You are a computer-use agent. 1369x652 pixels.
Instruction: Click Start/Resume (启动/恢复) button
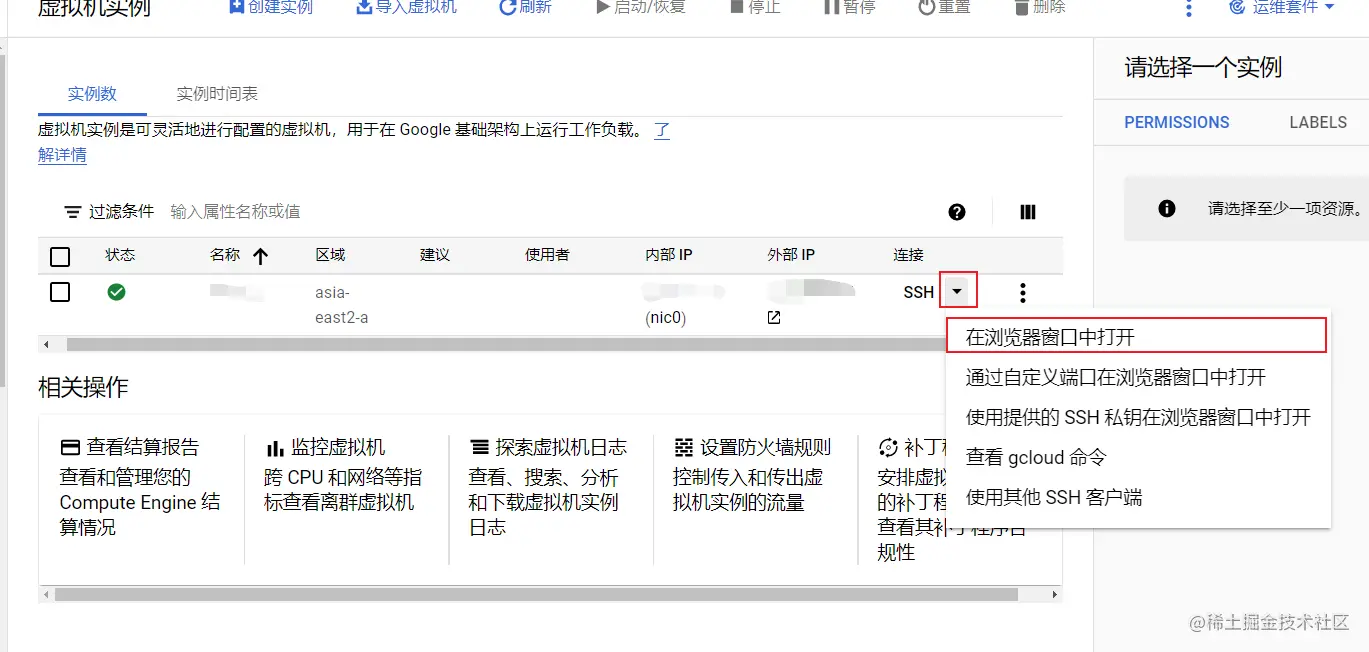coord(640,7)
